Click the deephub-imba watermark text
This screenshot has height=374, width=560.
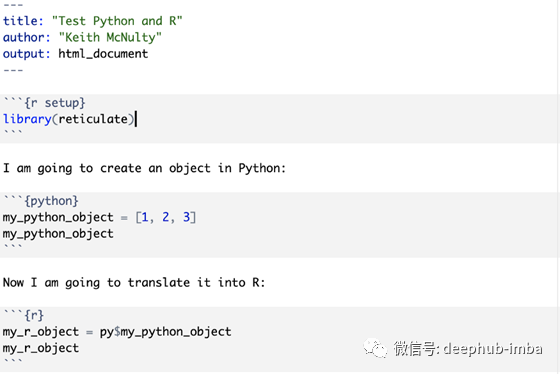point(492,349)
